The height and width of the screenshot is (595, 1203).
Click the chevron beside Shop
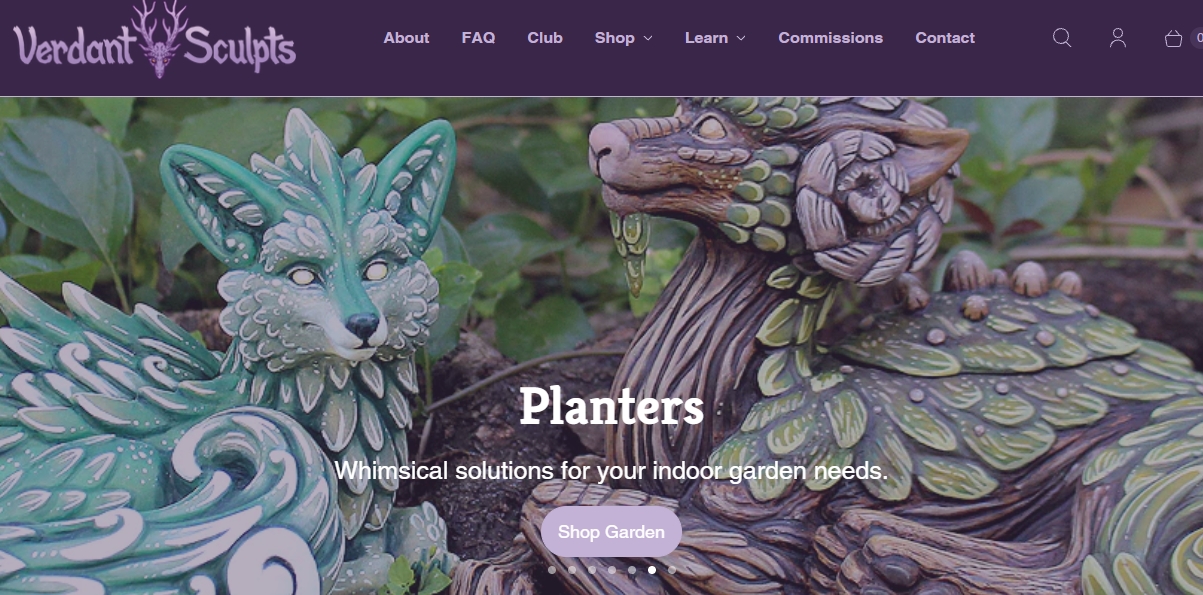coord(648,38)
